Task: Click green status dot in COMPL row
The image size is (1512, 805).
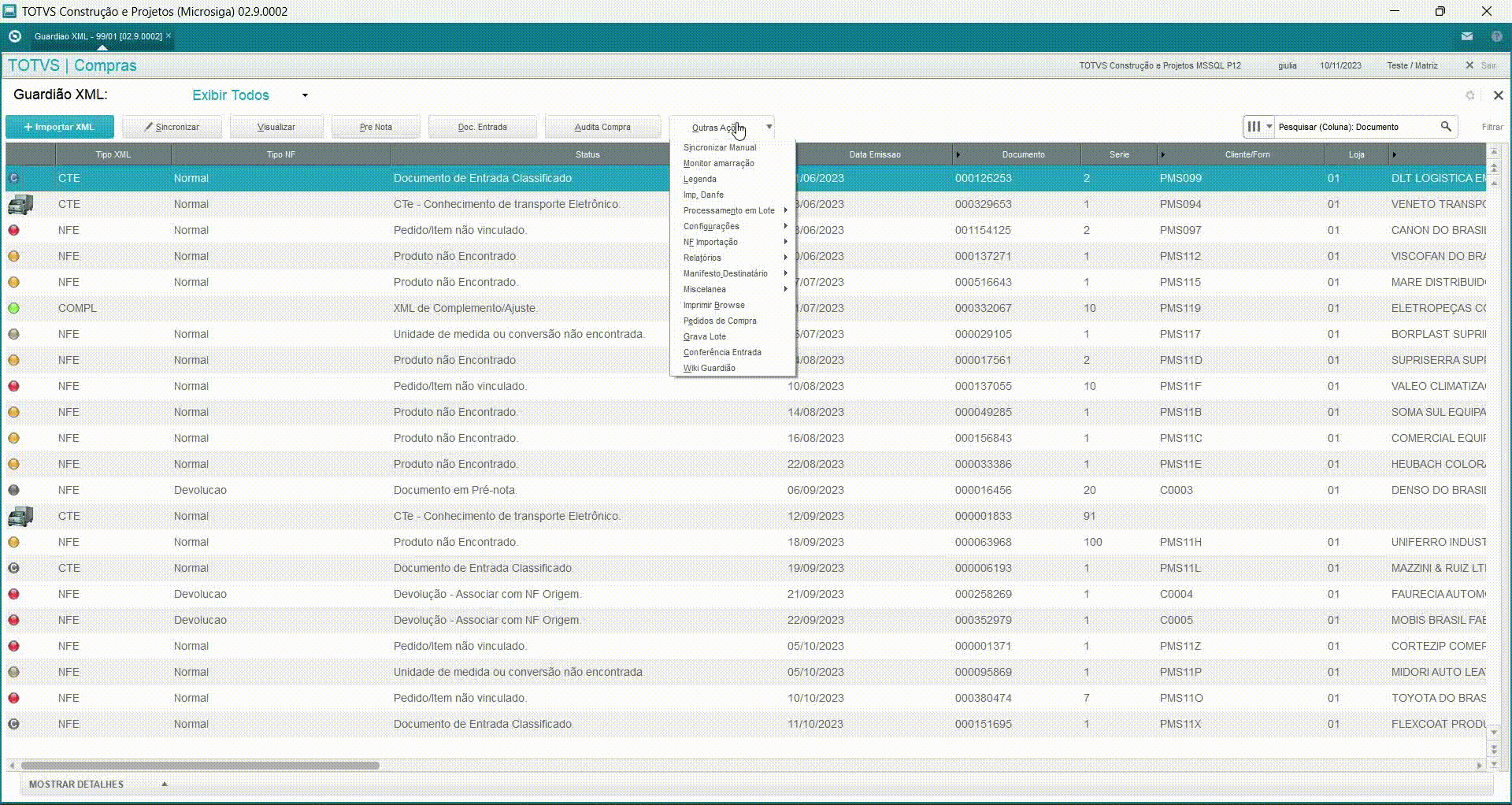Action: pyautogui.click(x=13, y=309)
